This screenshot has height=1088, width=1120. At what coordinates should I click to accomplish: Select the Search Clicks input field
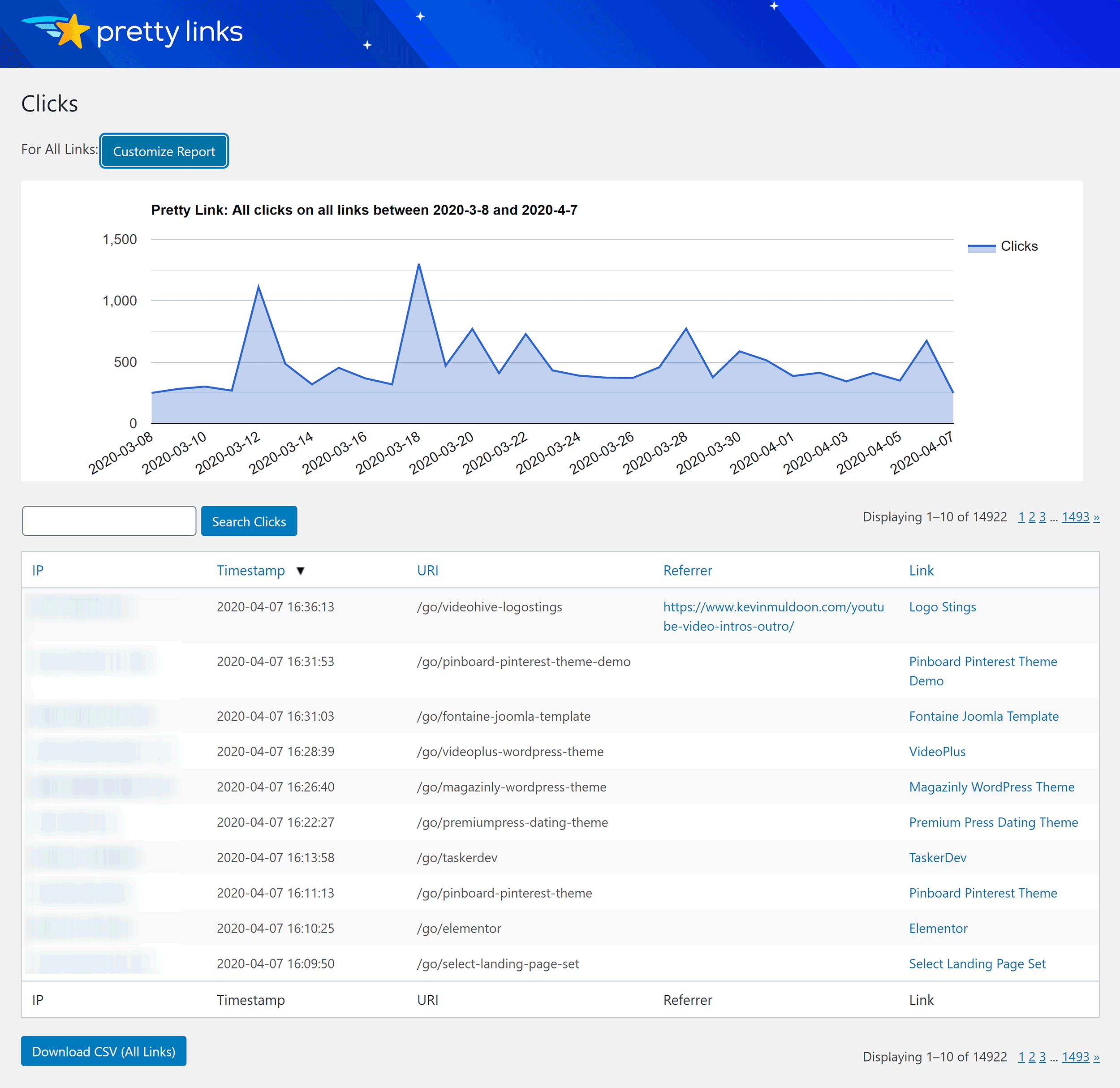[109, 520]
